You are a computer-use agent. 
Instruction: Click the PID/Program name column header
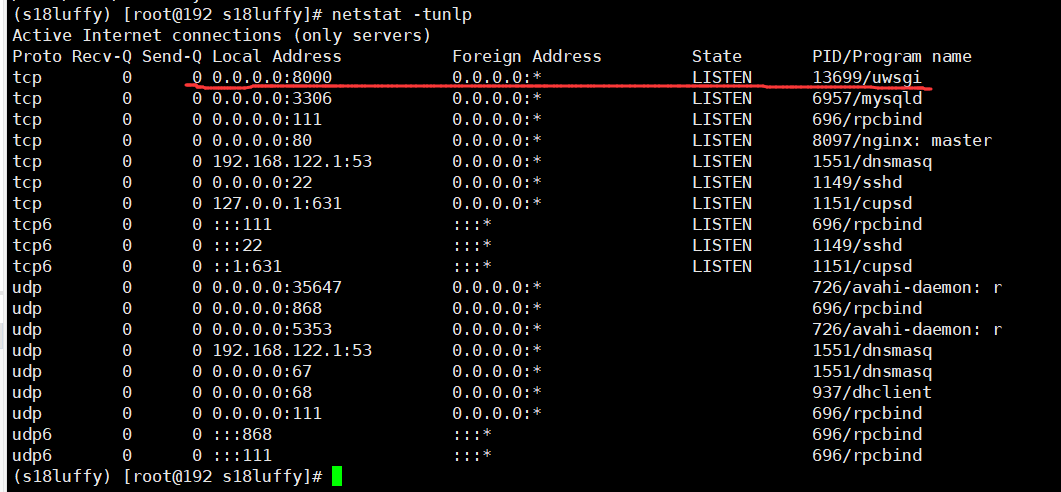click(x=892, y=56)
